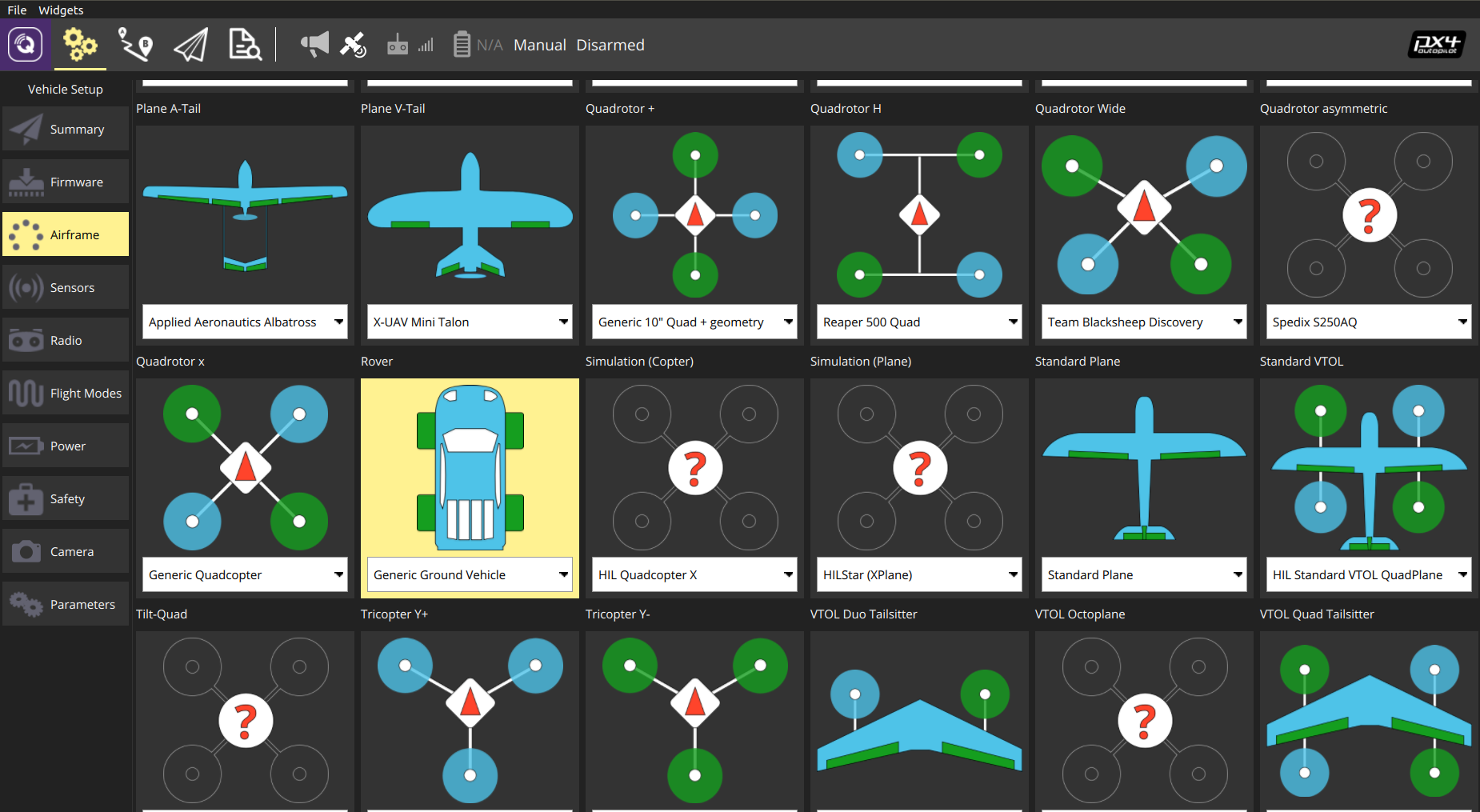Select the Vehicle Setup gears icon
This screenshot has height=812, width=1480.
point(80,45)
